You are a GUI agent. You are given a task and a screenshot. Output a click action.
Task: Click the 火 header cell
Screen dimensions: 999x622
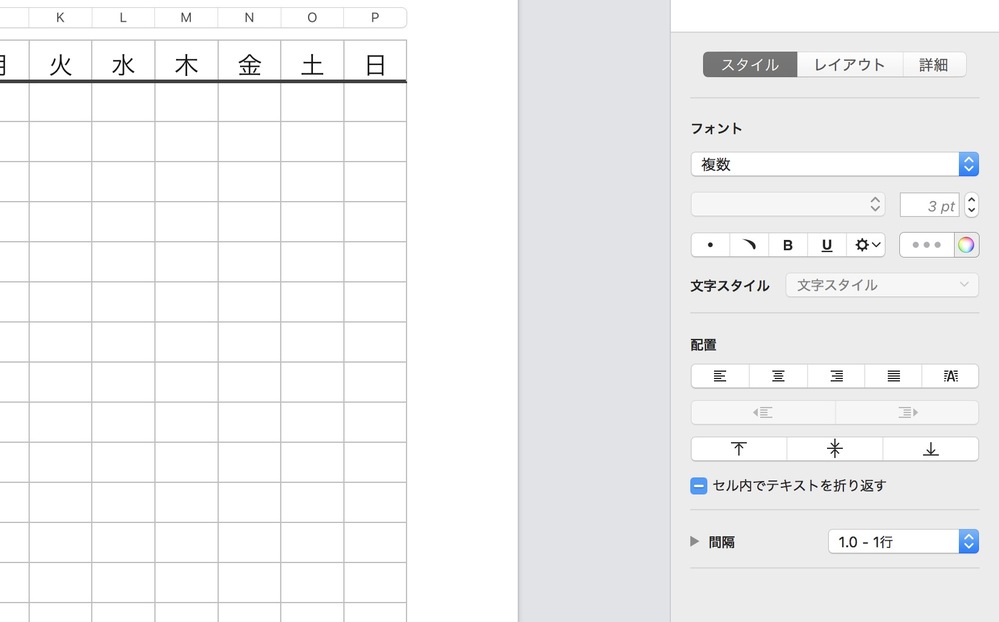pos(61,61)
